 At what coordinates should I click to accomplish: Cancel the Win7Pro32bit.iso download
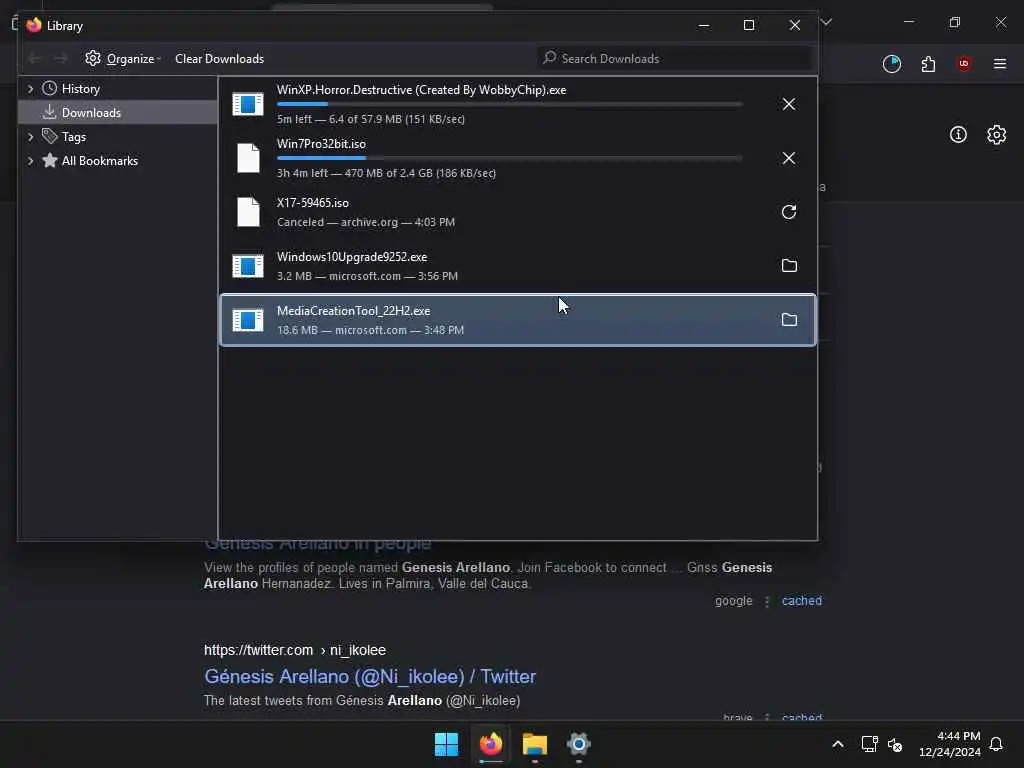789,158
